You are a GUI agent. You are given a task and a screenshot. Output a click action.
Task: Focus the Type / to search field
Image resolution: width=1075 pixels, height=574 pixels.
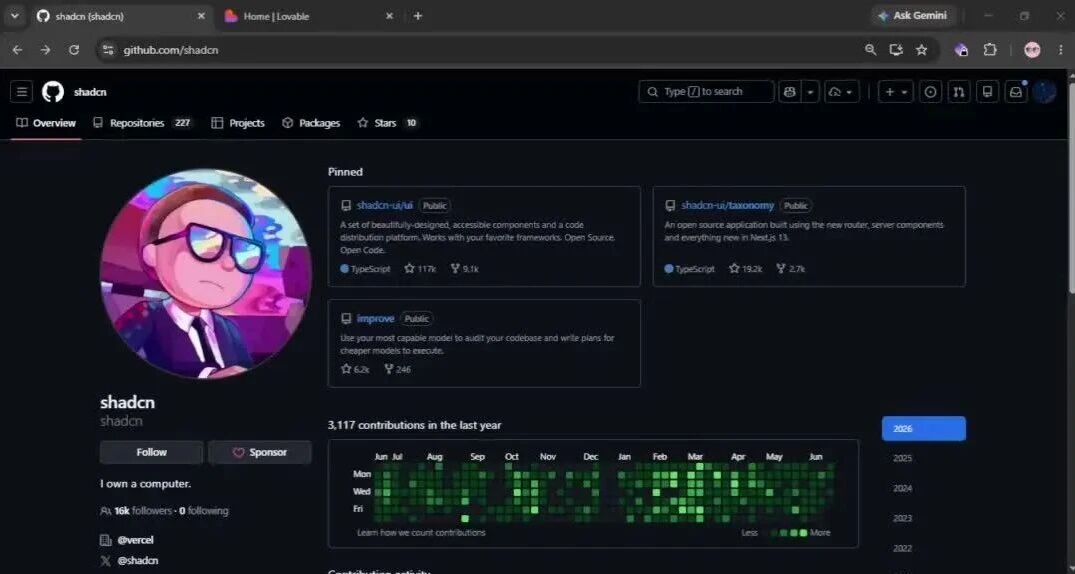[706, 92]
